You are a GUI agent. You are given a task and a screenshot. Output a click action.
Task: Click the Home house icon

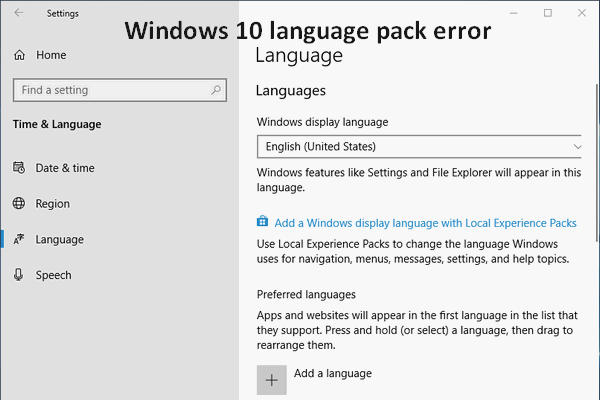[x=20, y=55]
